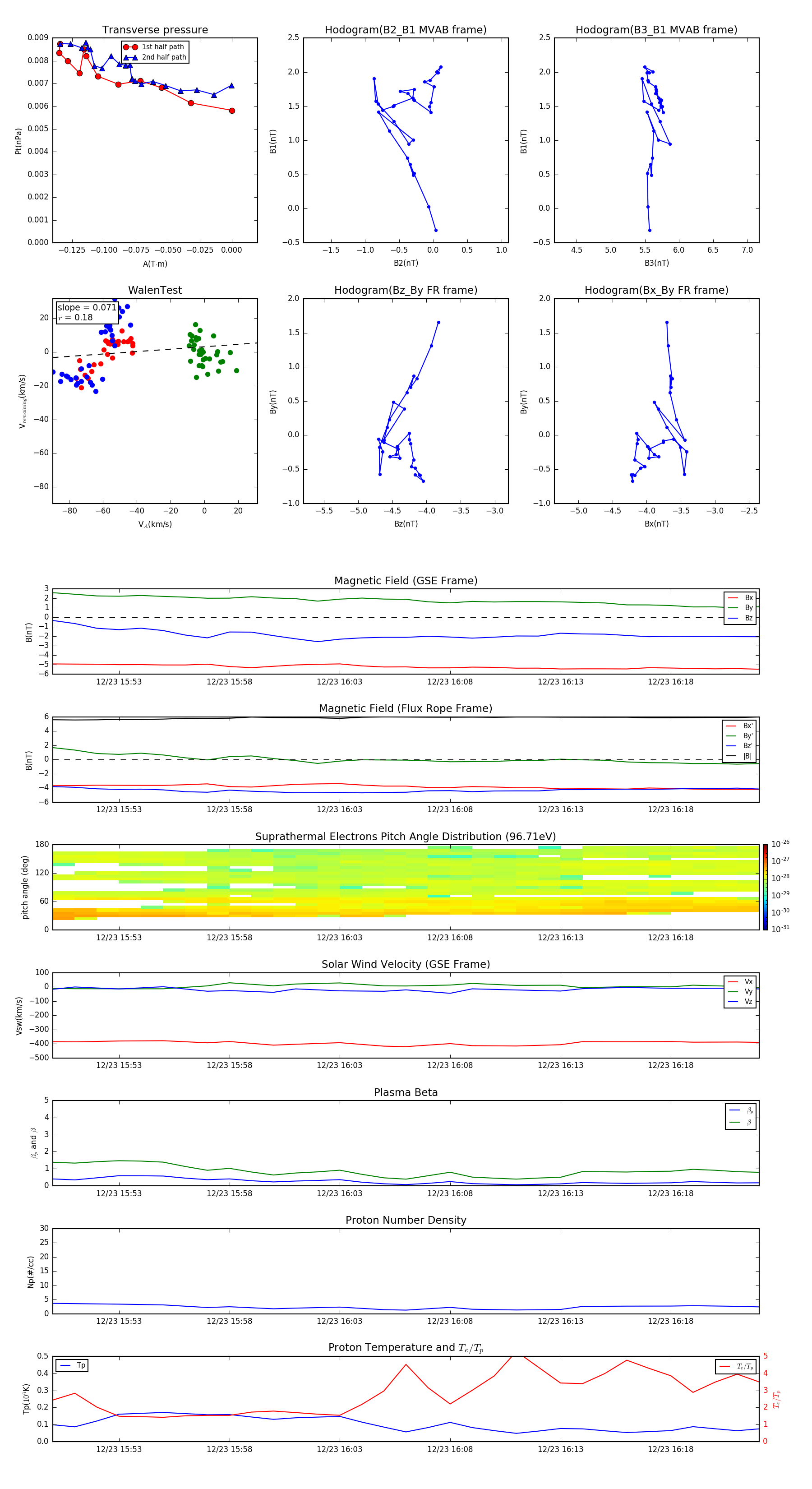
Task: Click the 'Plasma Beta' title
Action: pos(406,1092)
